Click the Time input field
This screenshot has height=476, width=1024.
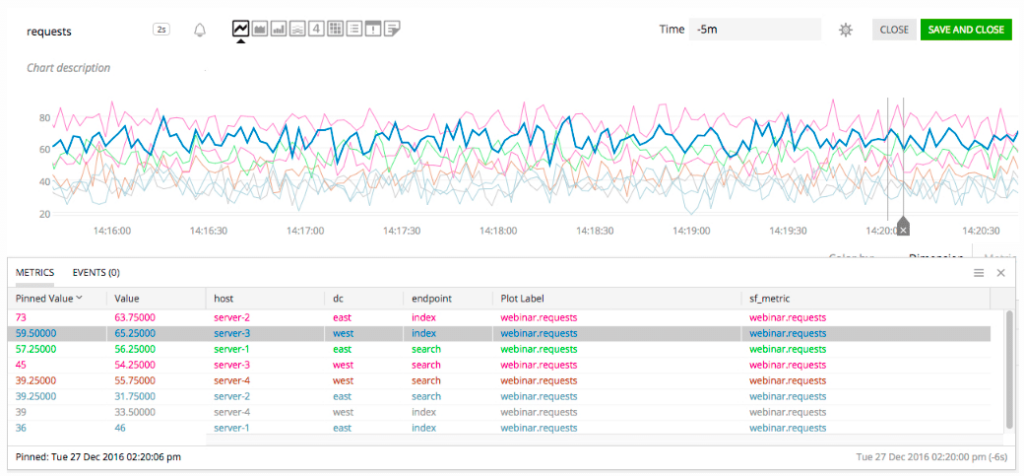[x=754, y=30]
